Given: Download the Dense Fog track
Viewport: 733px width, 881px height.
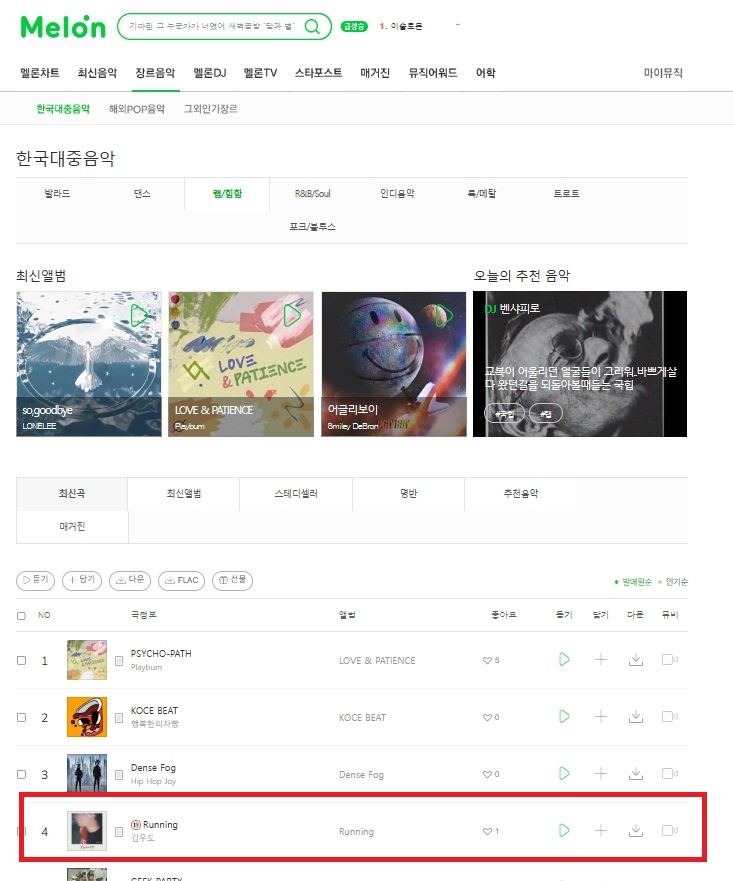Looking at the screenshot, I should [x=636, y=774].
